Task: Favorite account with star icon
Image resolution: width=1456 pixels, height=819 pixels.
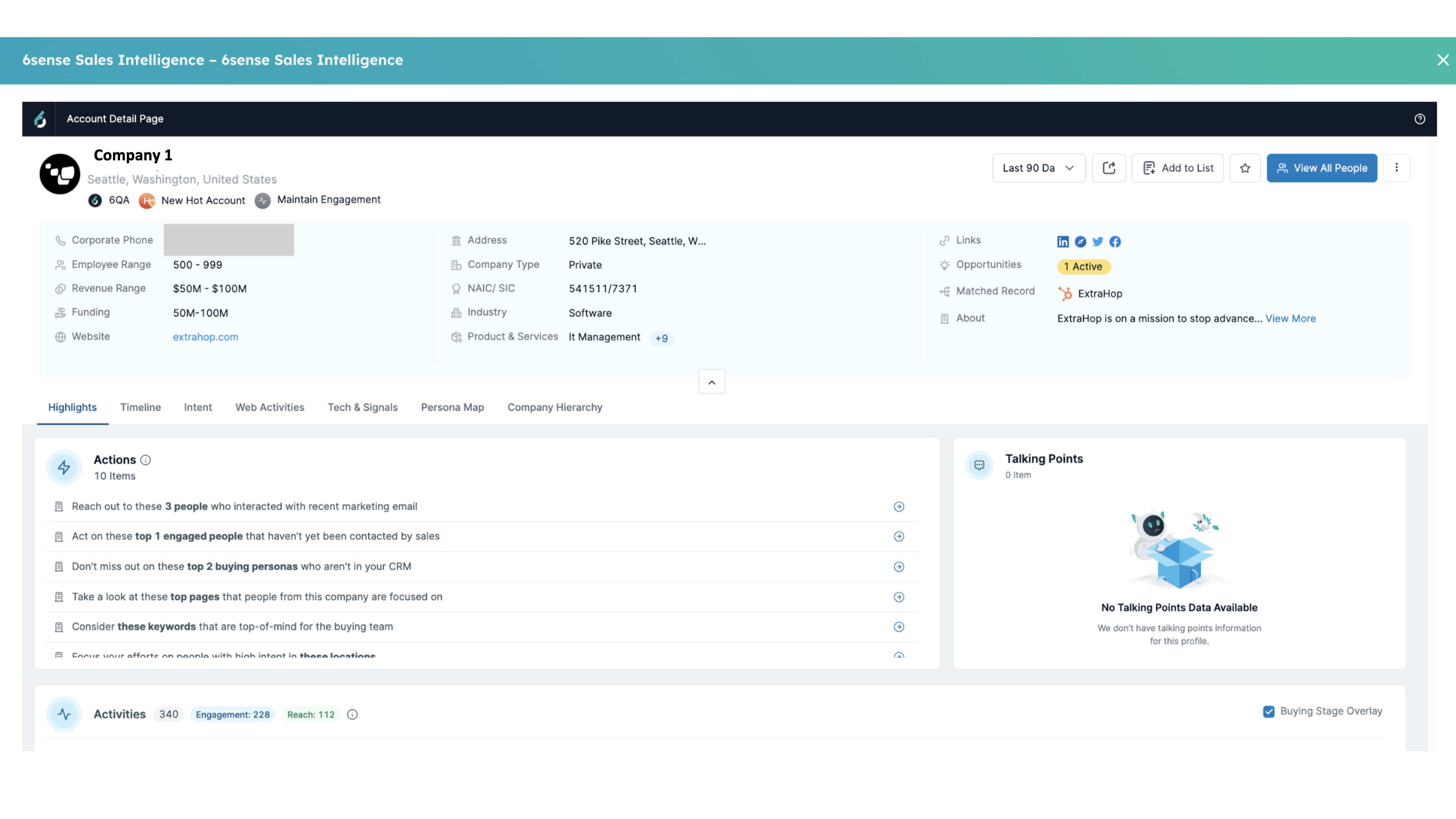Action: coord(1245,168)
